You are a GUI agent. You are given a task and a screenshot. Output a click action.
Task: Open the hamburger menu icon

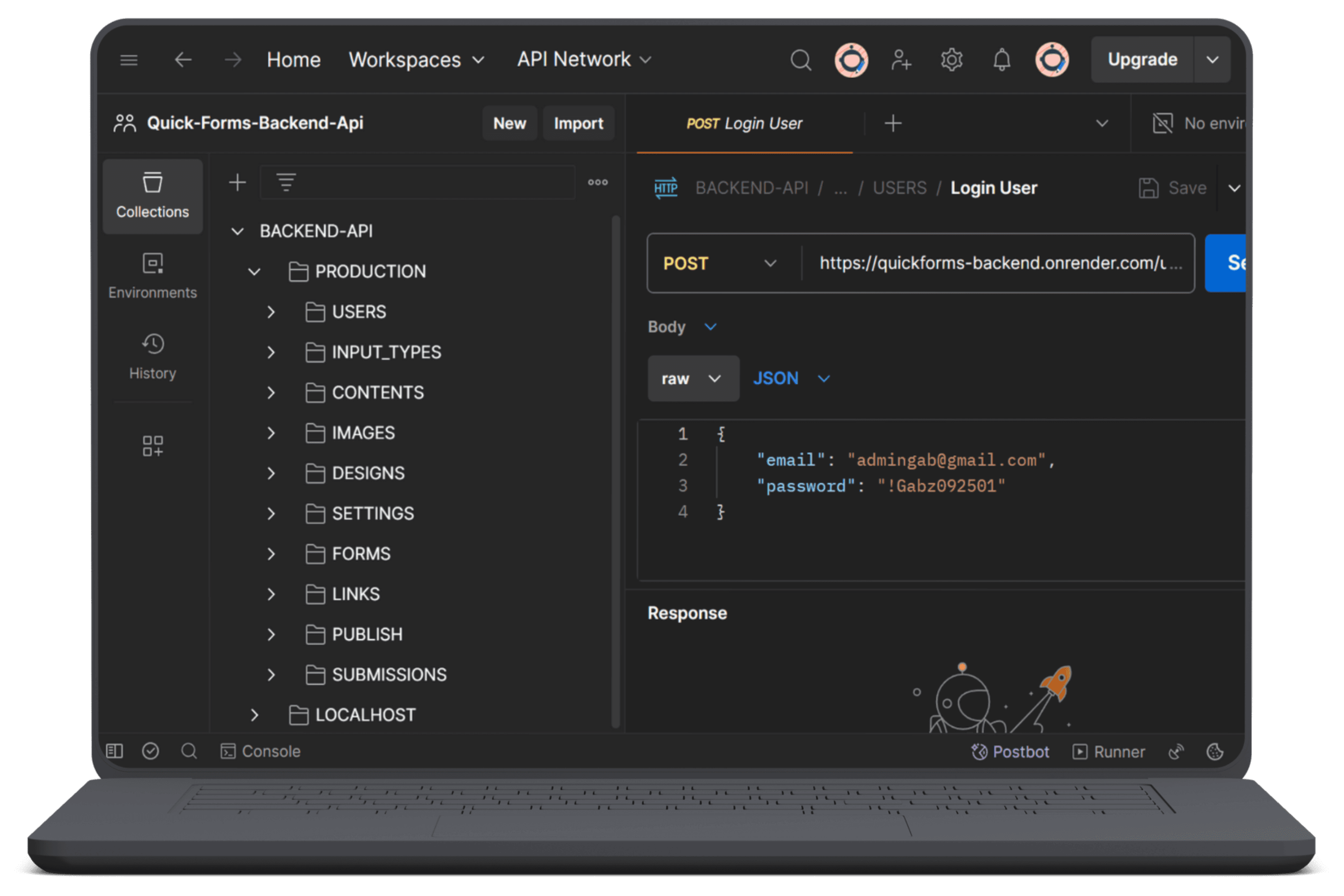pyautogui.click(x=129, y=60)
